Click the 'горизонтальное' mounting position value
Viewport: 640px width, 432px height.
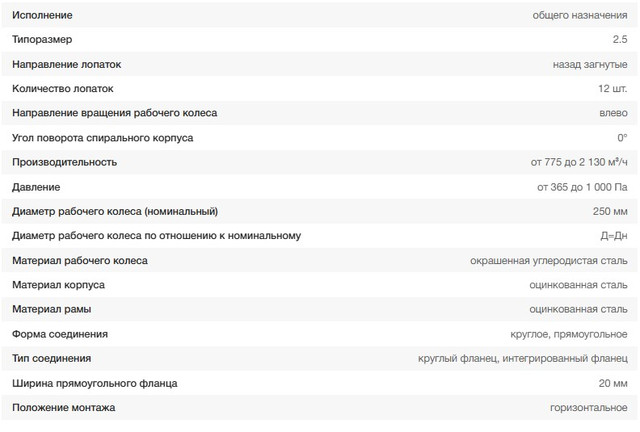coord(588,408)
